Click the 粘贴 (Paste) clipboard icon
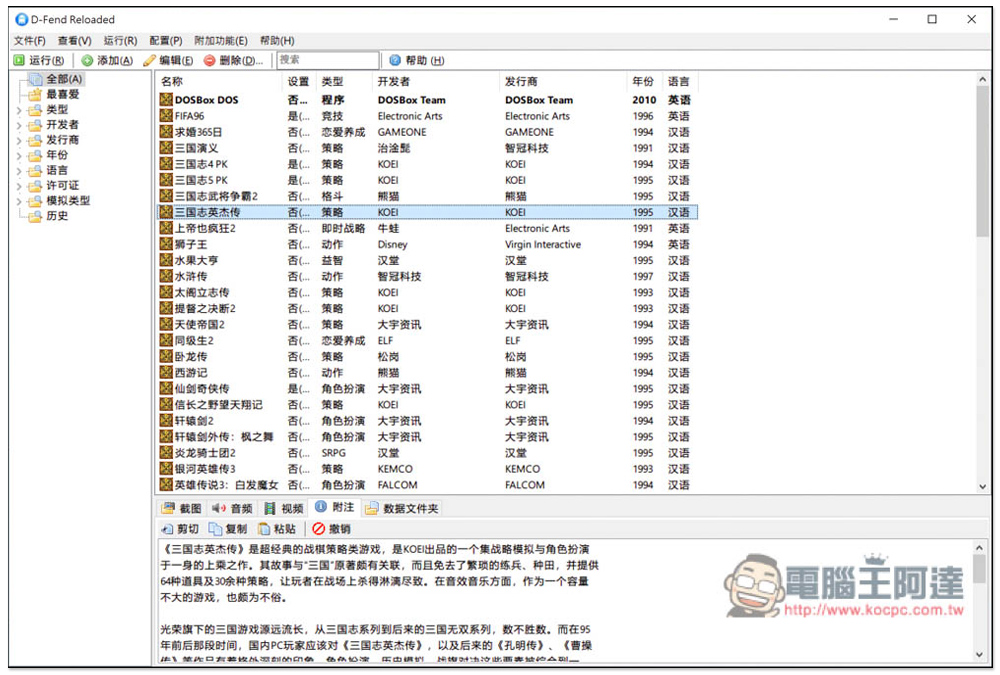The image size is (1000, 675). [264, 529]
